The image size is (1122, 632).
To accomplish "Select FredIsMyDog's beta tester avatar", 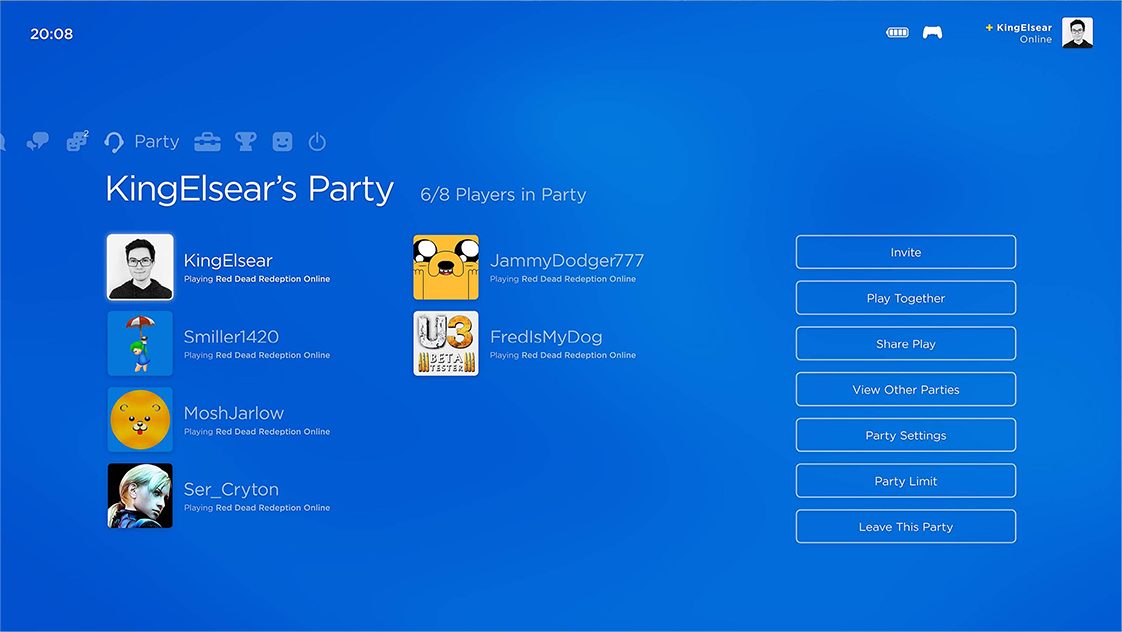I will (x=446, y=344).
